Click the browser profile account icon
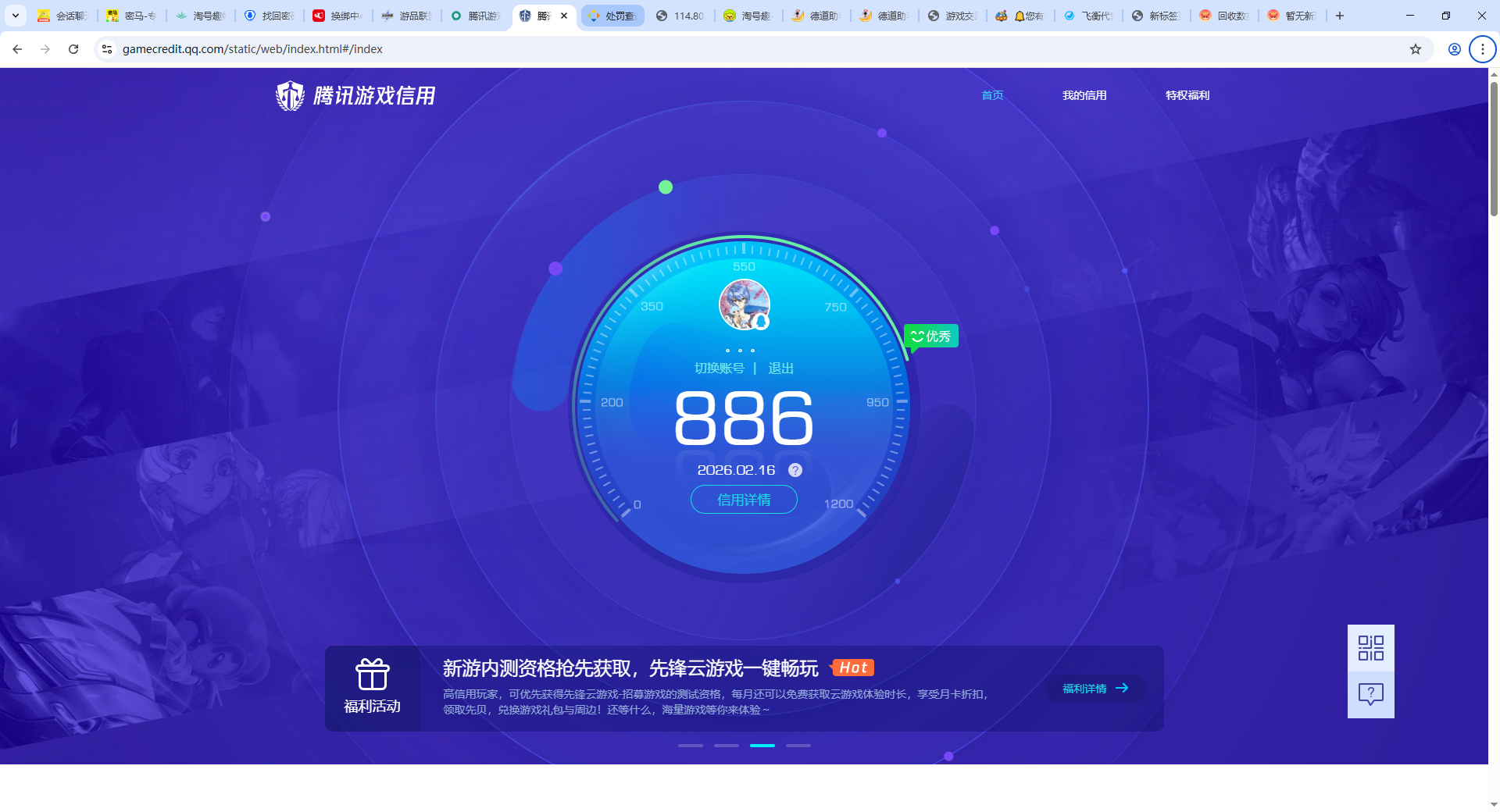 click(x=1454, y=48)
